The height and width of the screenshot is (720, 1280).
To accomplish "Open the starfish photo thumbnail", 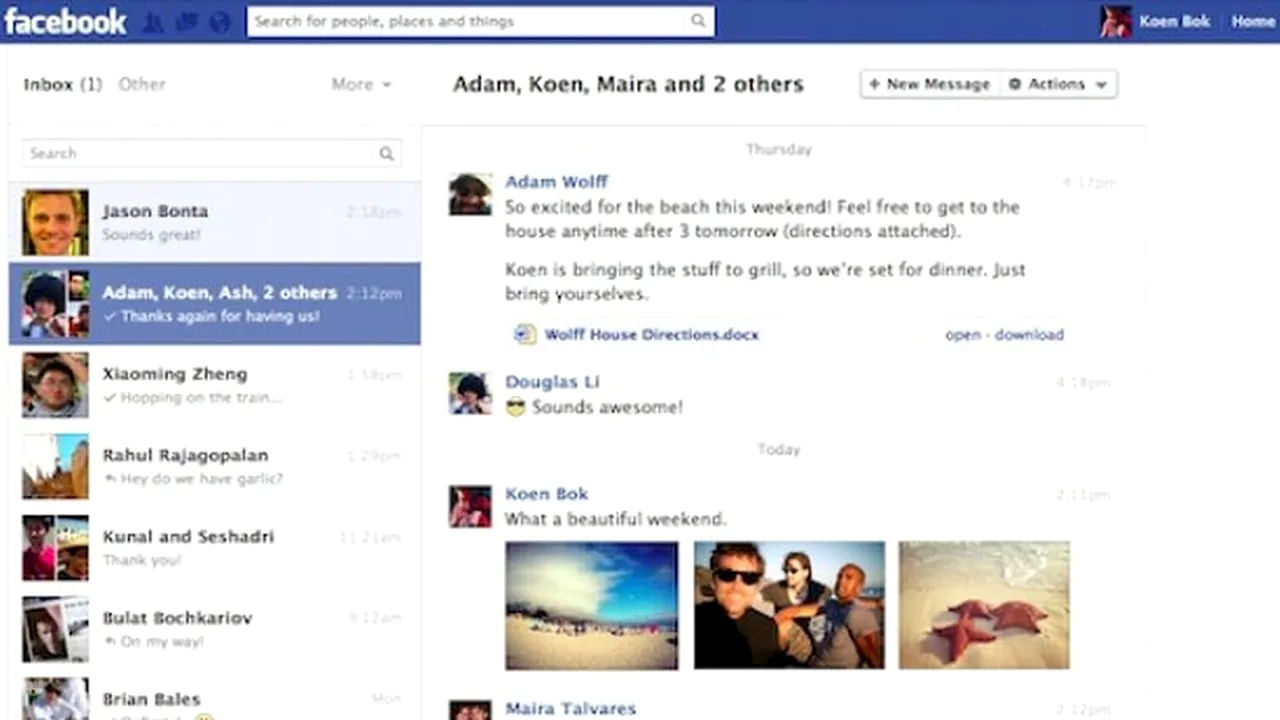I will (x=983, y=605).
